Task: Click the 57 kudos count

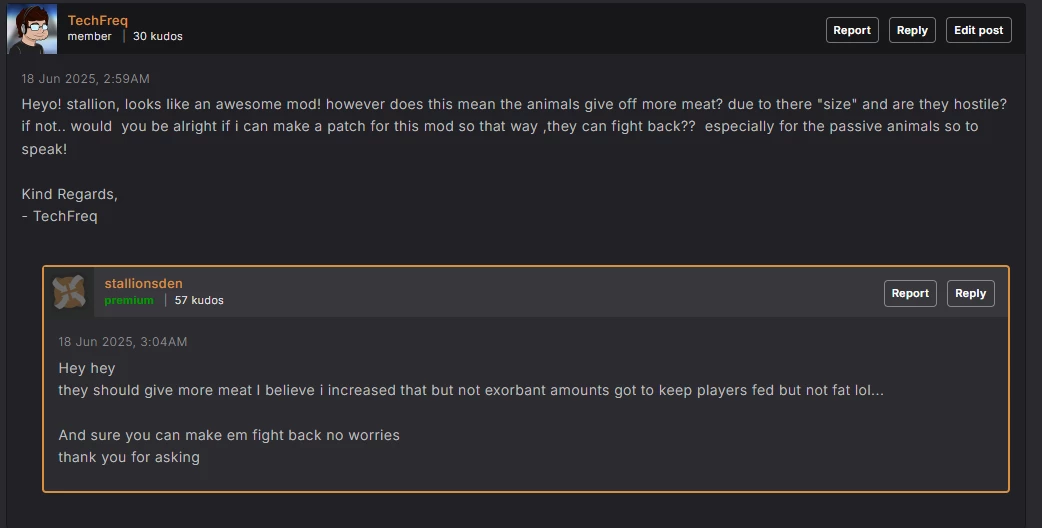Action: click(199, 300)
